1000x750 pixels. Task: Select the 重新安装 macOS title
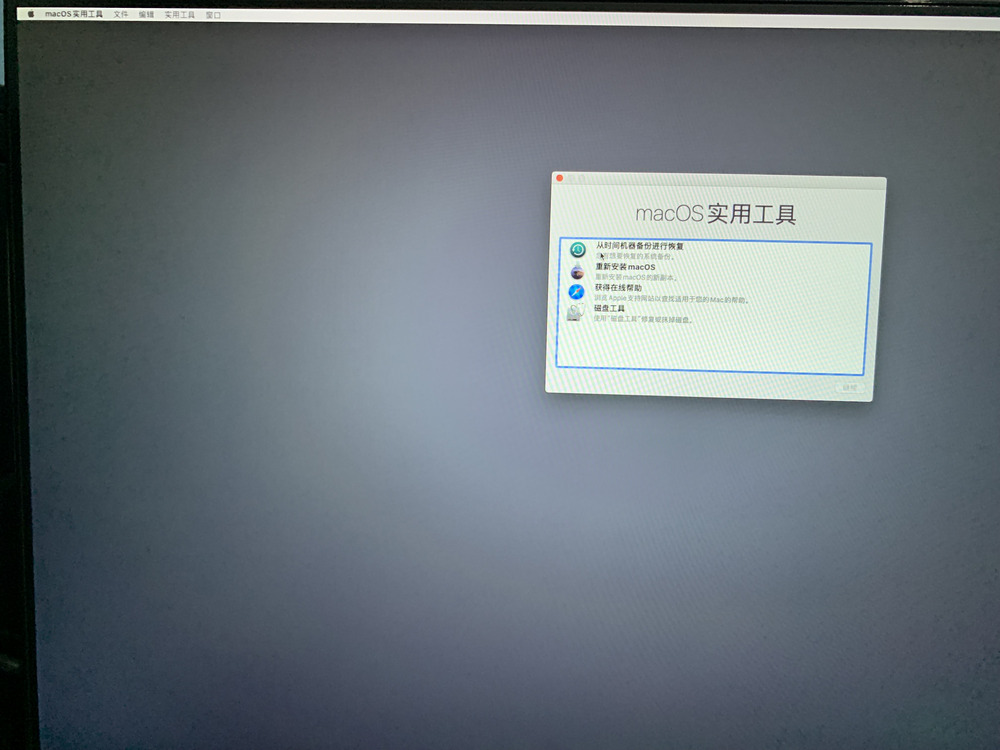coord(625,267)
